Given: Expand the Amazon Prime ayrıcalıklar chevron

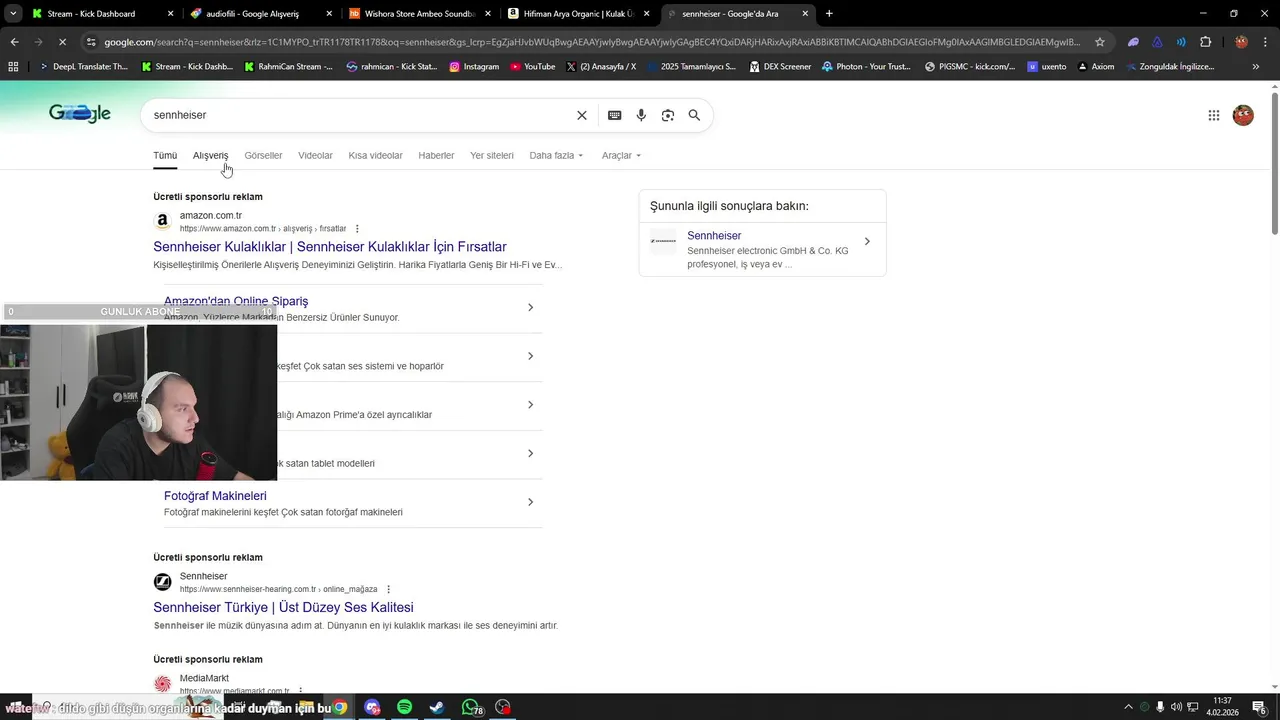Looking at the screenshot, I should click(530, 404).
